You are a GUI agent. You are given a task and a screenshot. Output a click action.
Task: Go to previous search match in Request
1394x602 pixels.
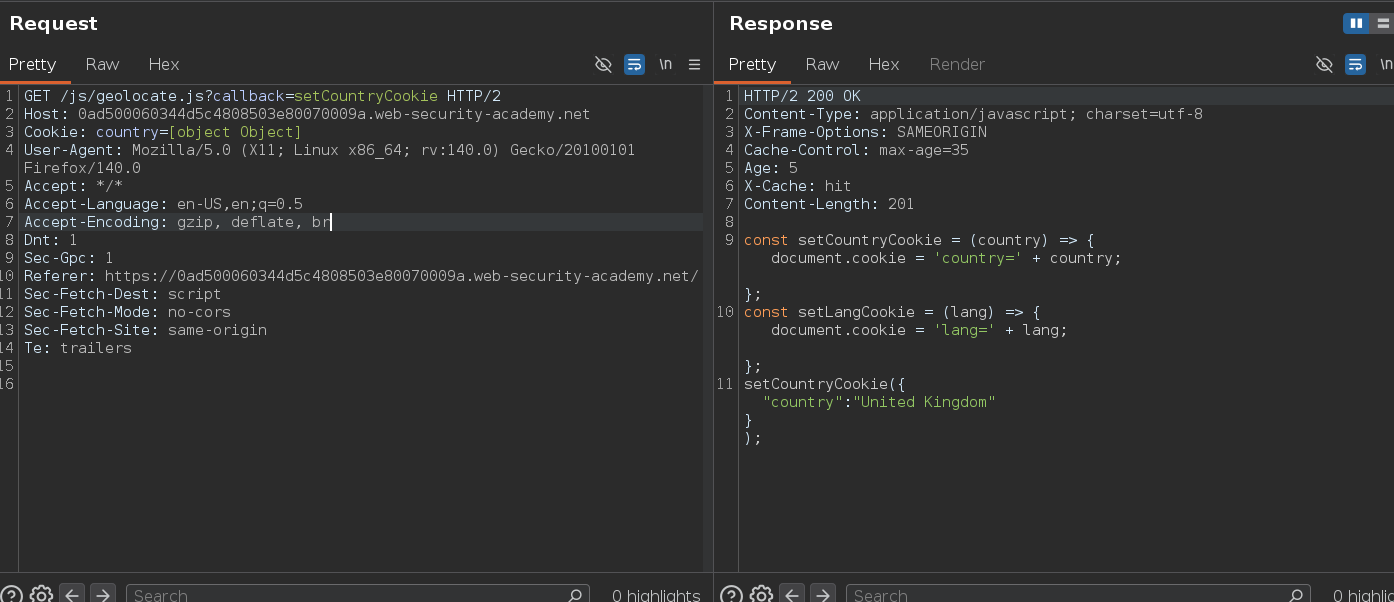[x=72, y=595]
